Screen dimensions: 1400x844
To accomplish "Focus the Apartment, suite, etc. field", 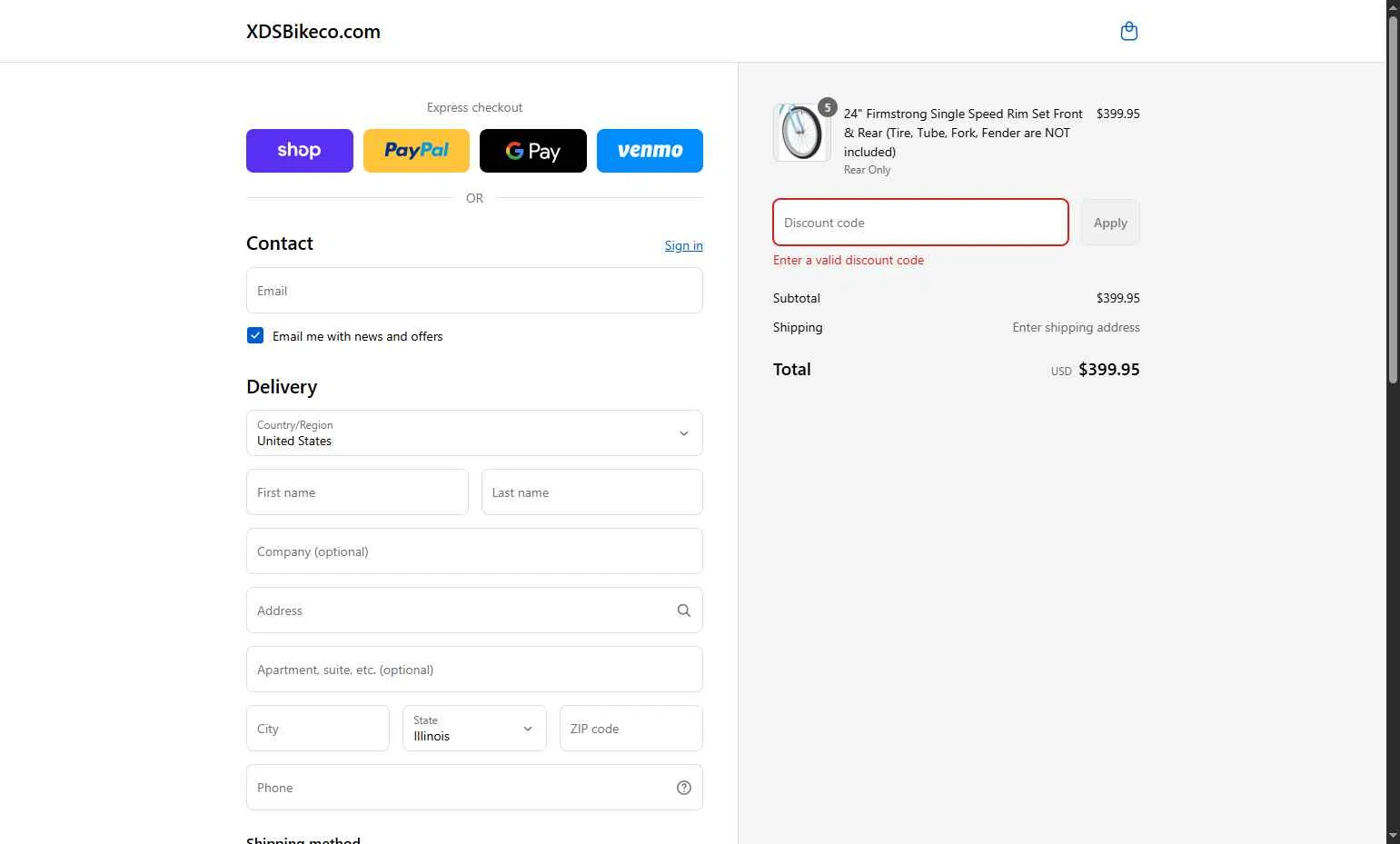I will [x=474, y=670].
